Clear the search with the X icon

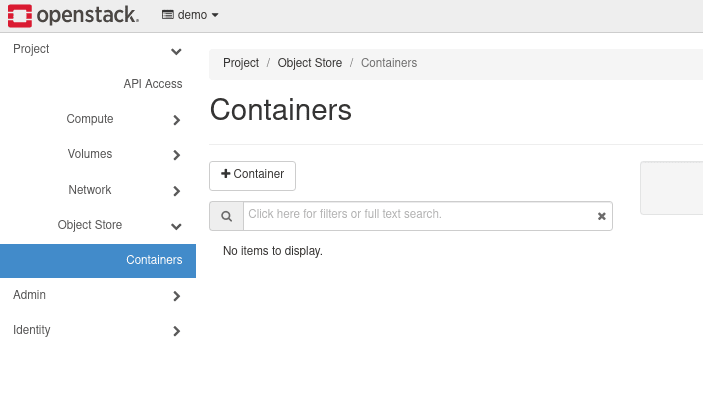pyautogui.click(x=602, y=216)
